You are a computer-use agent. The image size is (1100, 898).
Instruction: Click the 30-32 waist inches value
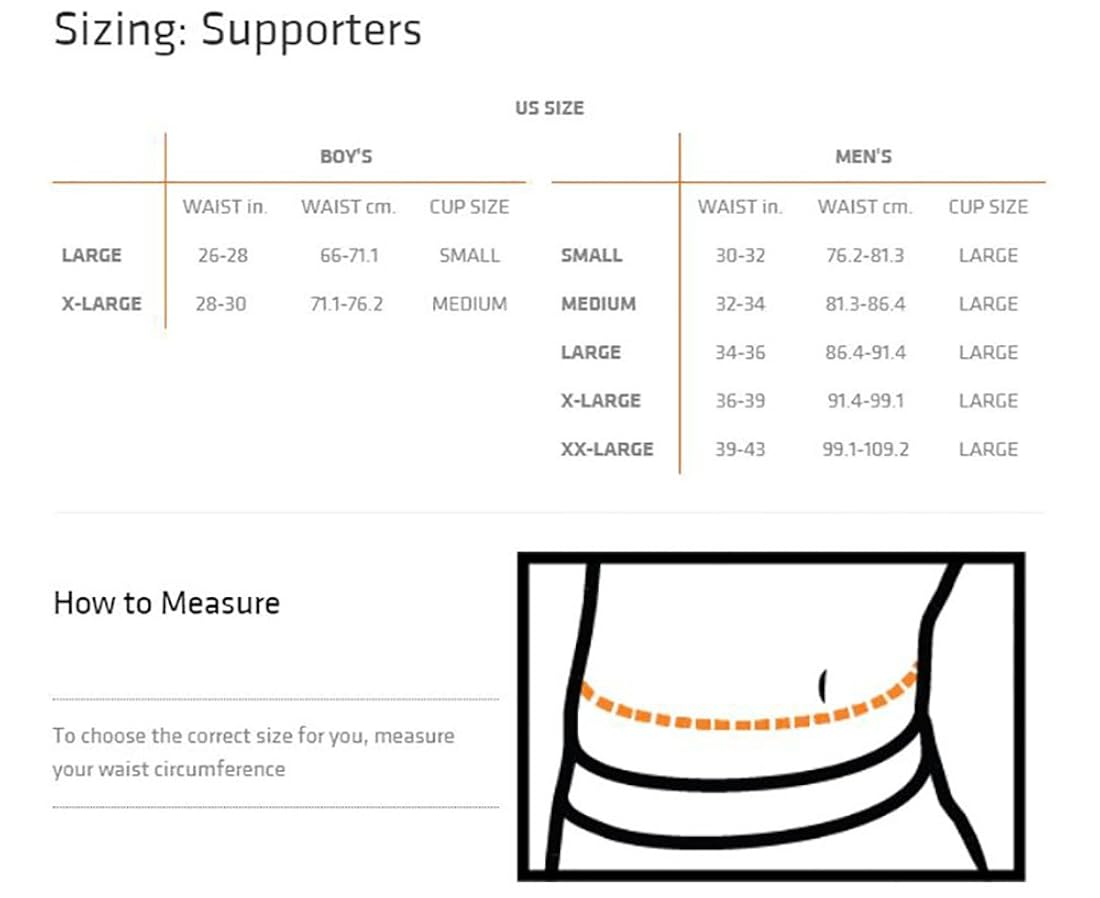point(740,256)
